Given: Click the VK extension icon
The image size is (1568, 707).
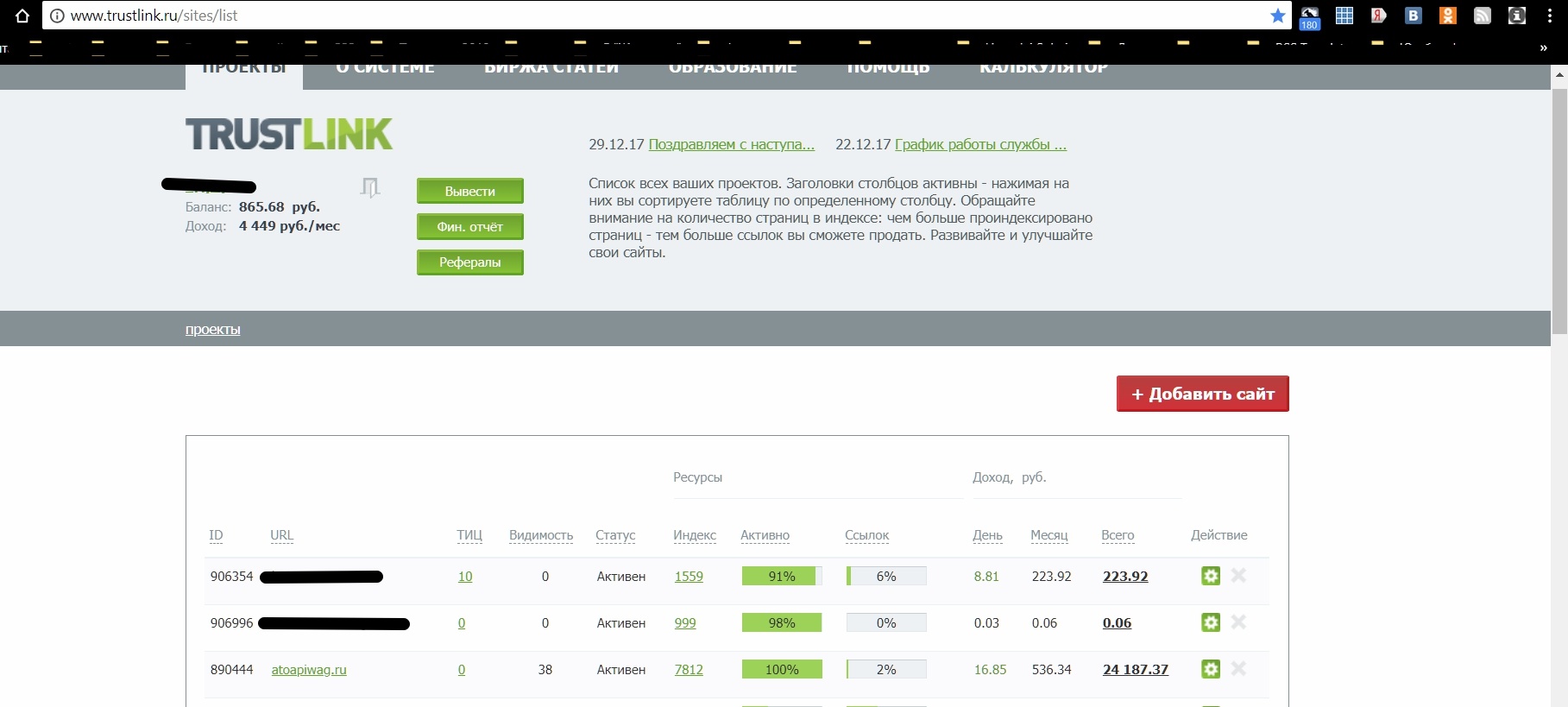Looking at the screenshot, I should [1414, 16].
